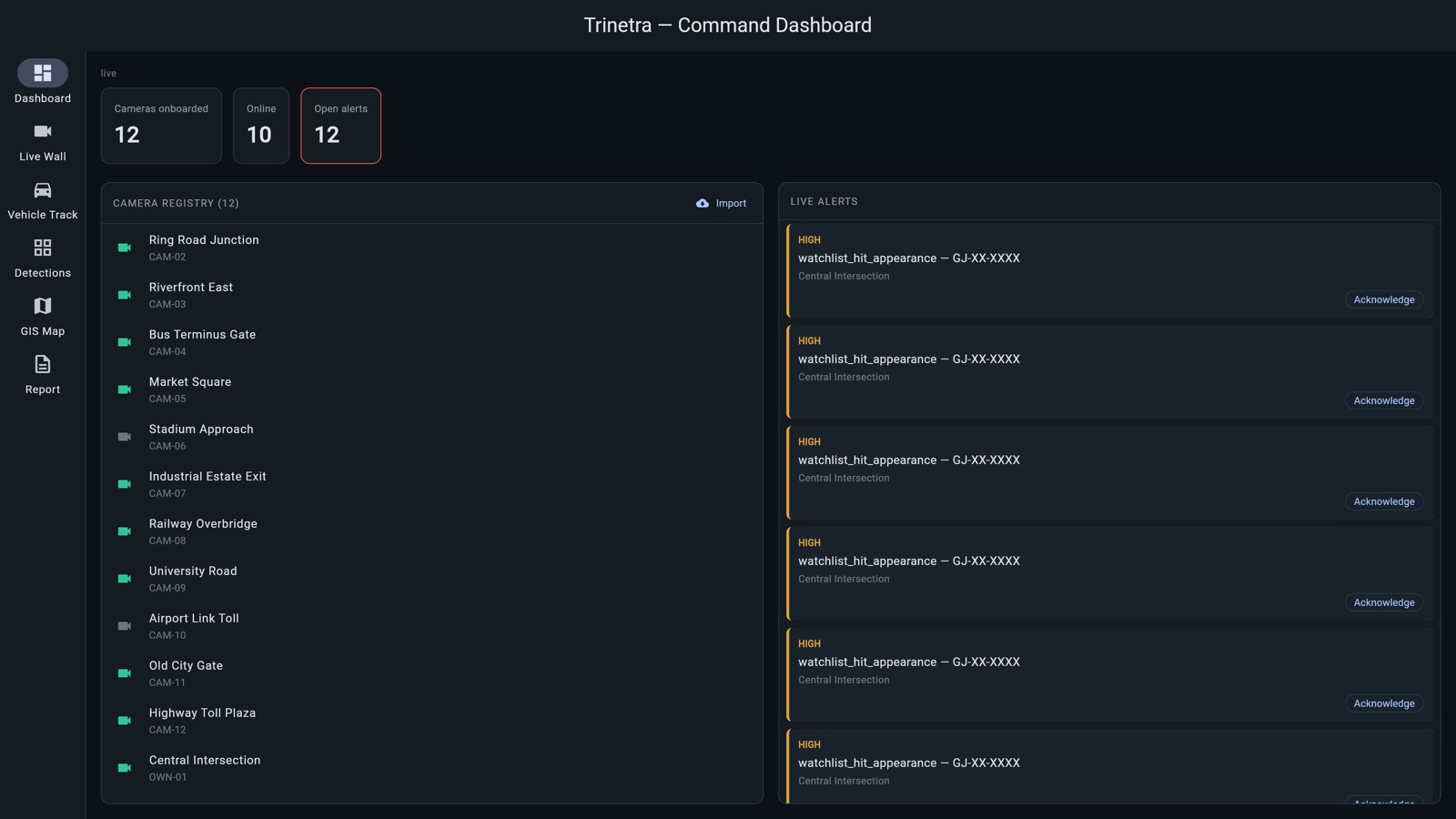Click camera icon for Railway Overbridge
Viewport: 1456px width, 819px height.
(x=125, y=531)
